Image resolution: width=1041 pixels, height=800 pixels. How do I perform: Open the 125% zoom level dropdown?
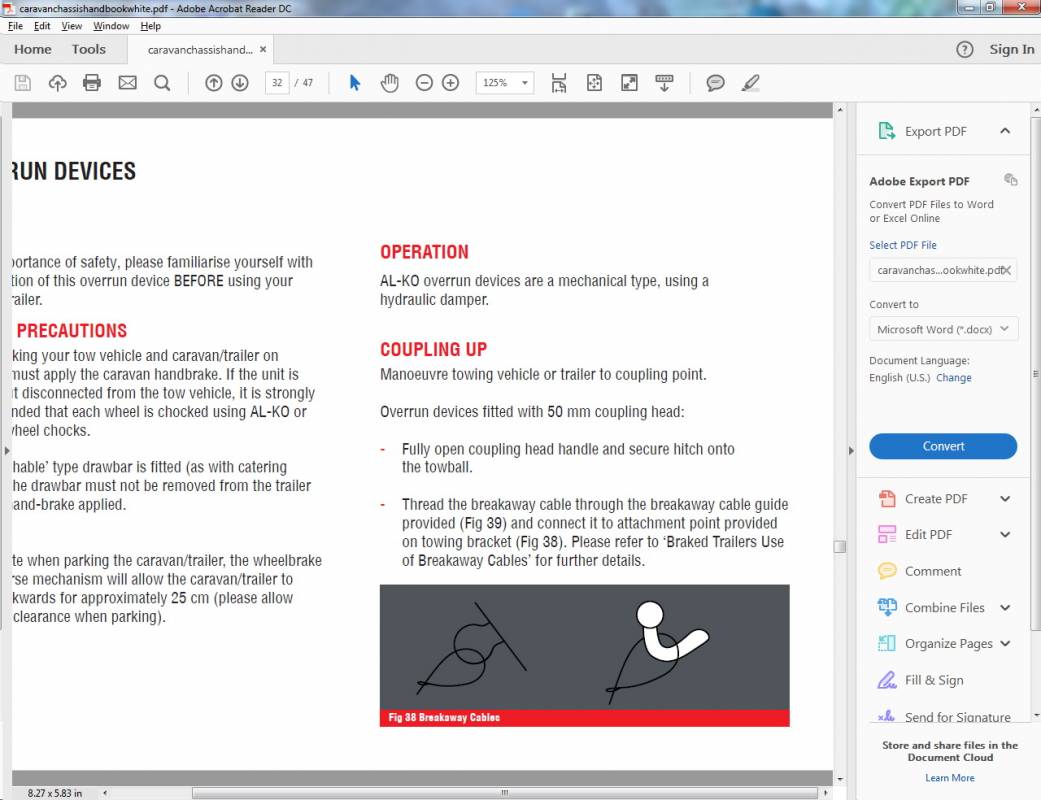pyautogui.click(x=504, y=83)
